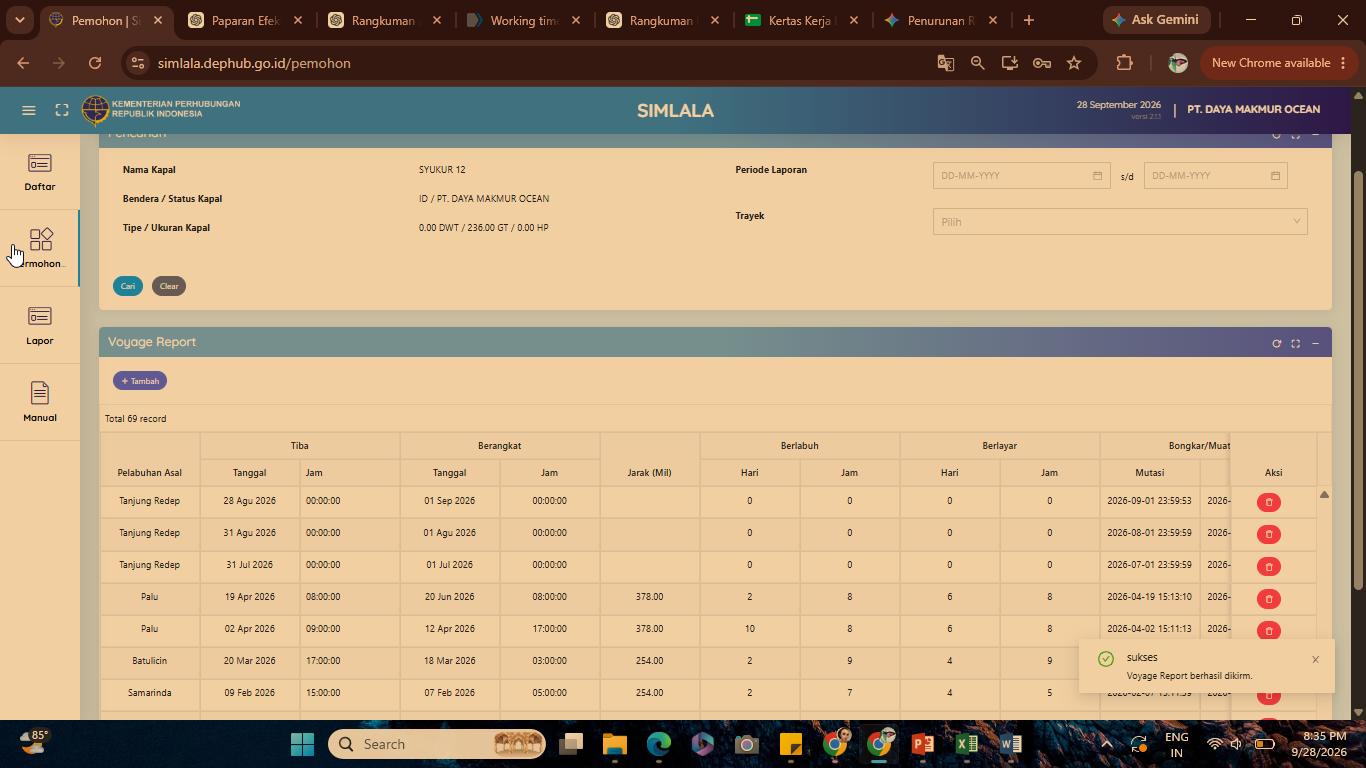
Task: Collapse the Voyage Report panel
Action: click(x=1315, y=343)
